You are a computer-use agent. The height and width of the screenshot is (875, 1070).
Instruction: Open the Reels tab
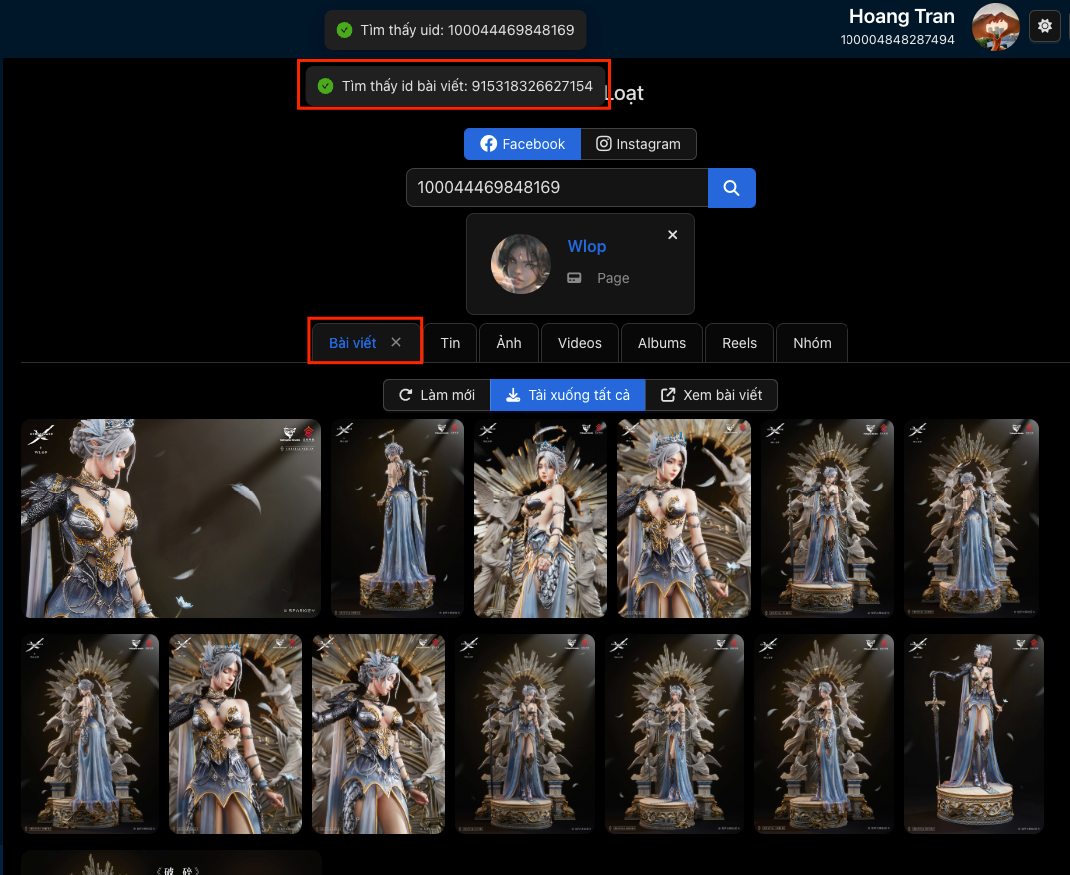click(x=739, y=343)
